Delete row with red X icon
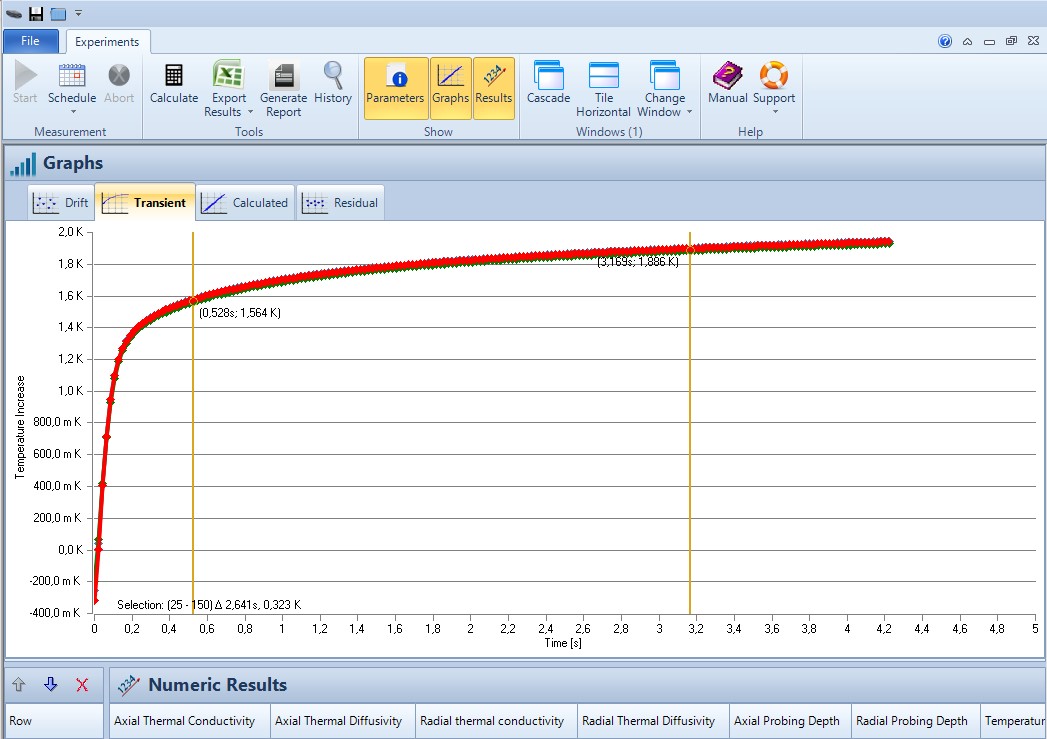This screenshot has width=1047, height=739. (x=82, y=685)
